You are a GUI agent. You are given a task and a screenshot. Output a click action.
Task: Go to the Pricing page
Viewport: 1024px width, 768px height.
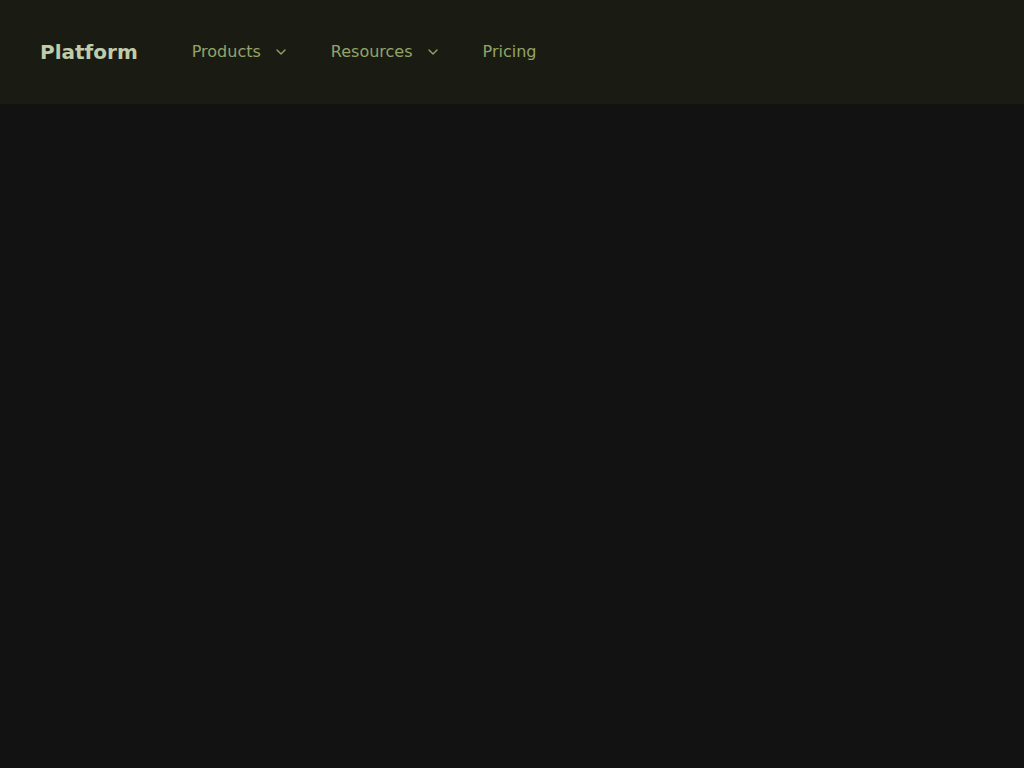(x=509, y=52)
